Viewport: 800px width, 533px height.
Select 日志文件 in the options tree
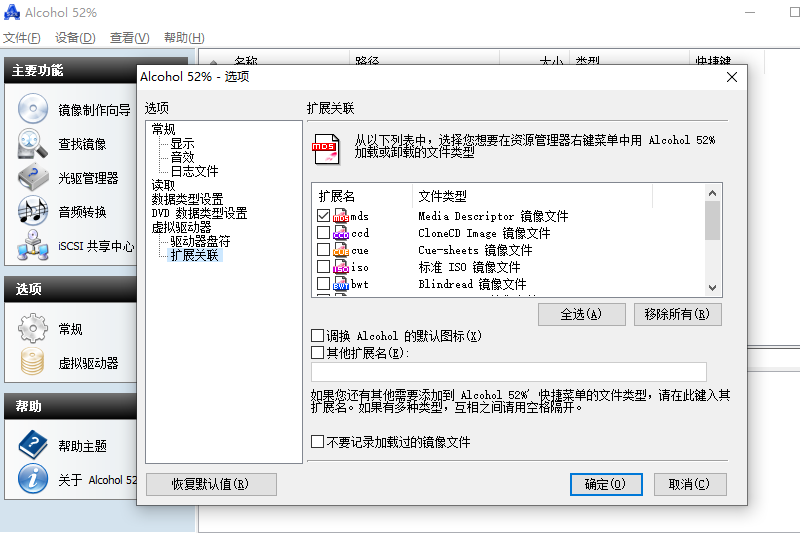(194, 171)
